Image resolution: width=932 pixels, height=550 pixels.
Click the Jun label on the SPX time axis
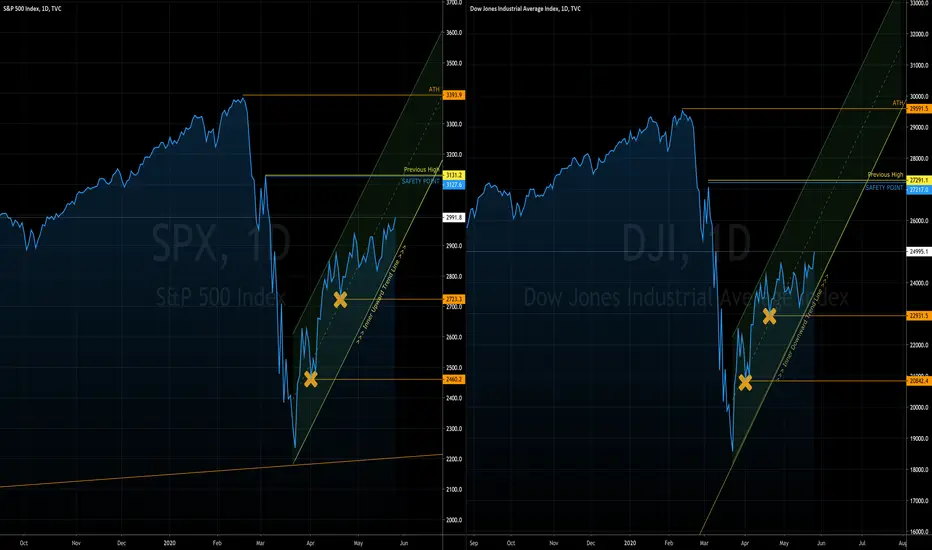[x=404, y=543]
